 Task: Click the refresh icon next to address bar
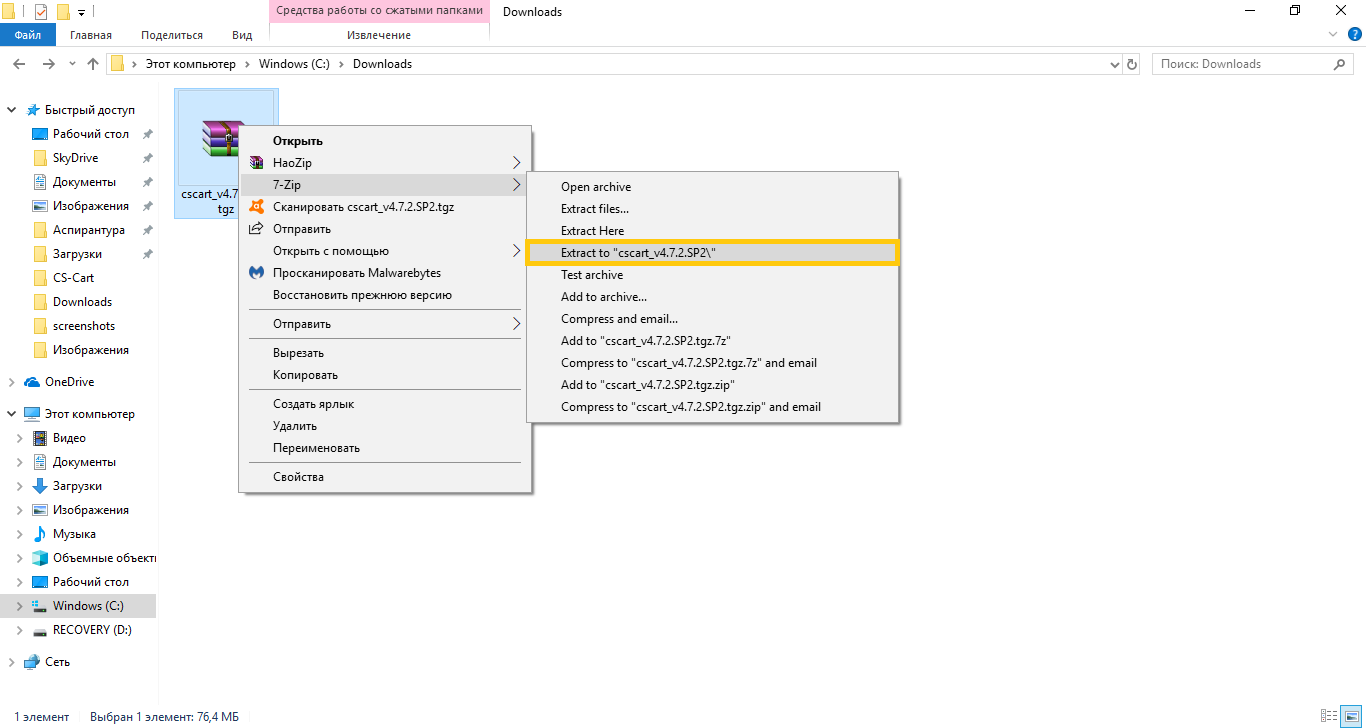pyautogui.click(x=1132, y=64)
